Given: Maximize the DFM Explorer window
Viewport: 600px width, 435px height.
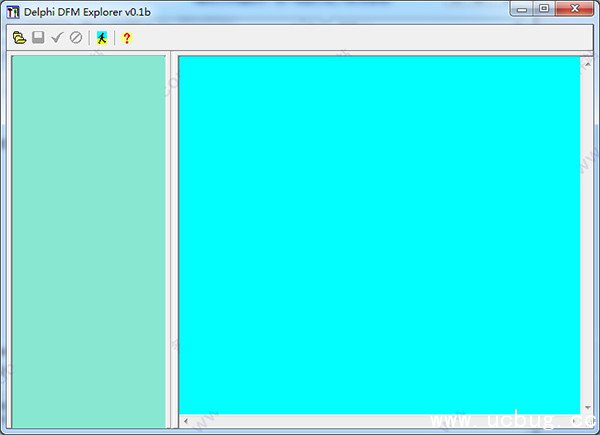Looking at the screenshot, I should click(x=544, y=8).
